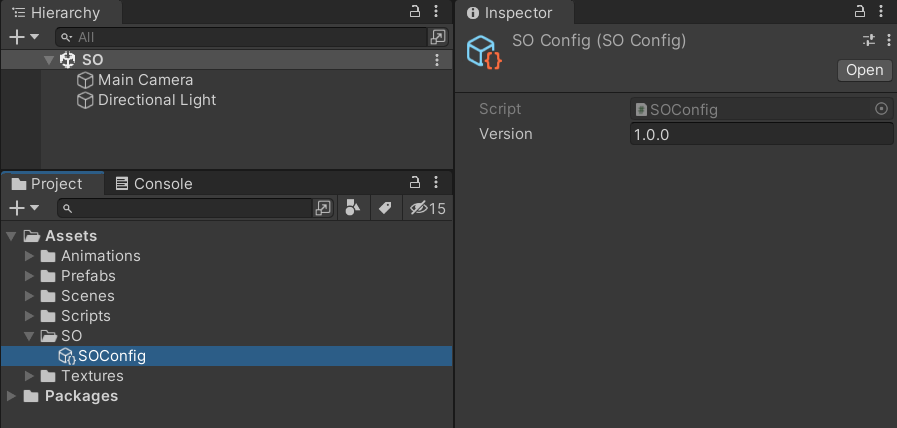The height and width of the screenshot is (428, 897).
Task: Toggle the Hierarchy panel lock
Action: (x=415, y=11)
